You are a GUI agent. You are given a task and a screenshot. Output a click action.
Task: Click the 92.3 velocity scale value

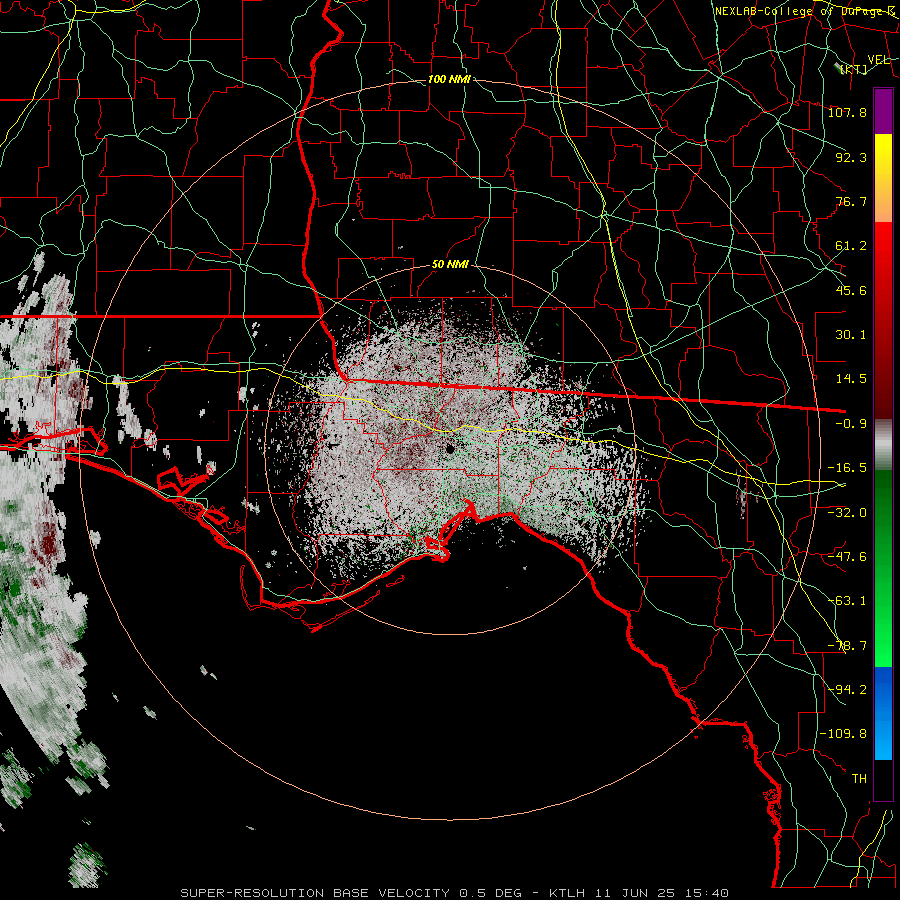pyautogui.click(x=851, y=157)
